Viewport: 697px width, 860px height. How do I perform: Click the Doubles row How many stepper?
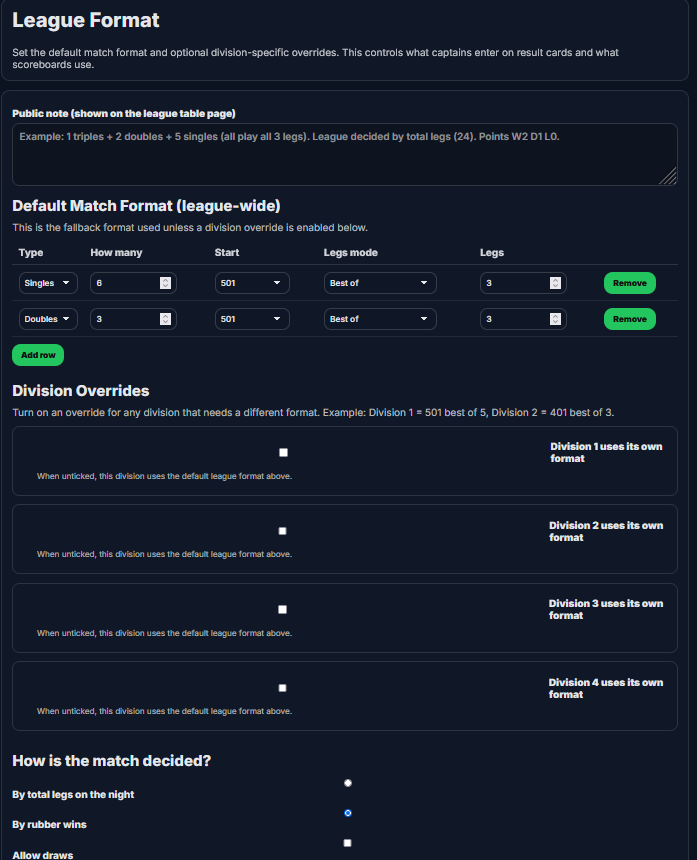[x=165, y=319]
